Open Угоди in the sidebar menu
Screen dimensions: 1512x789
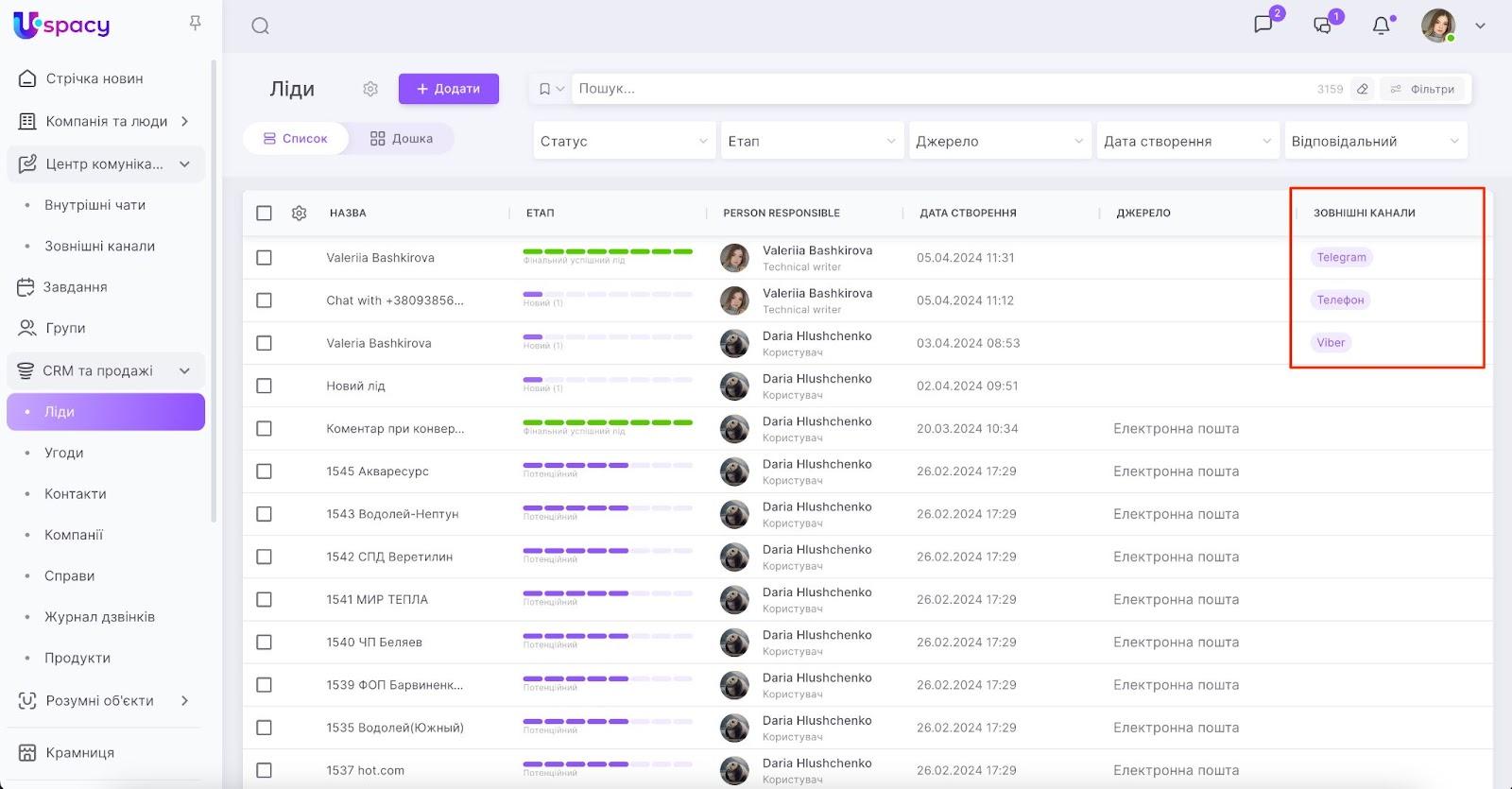[x=64, y=453]
